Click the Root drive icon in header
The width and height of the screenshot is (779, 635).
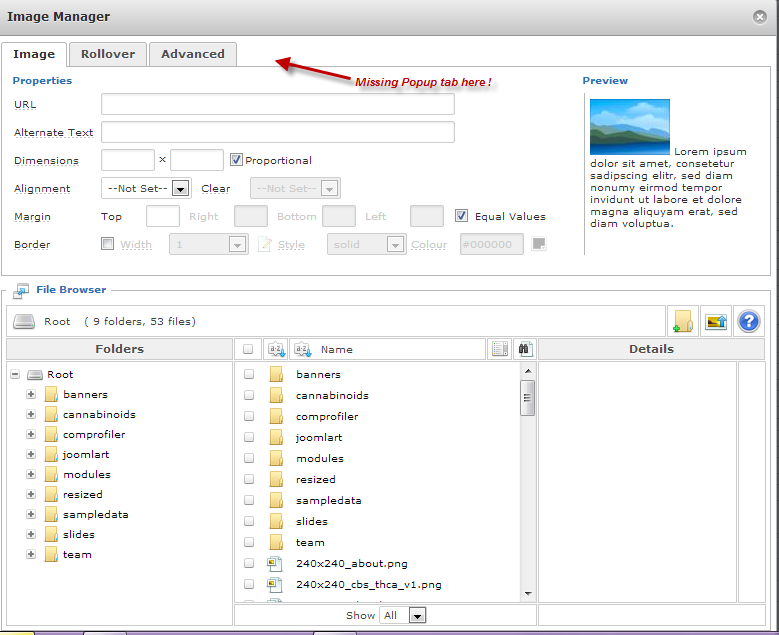[24, 321]
